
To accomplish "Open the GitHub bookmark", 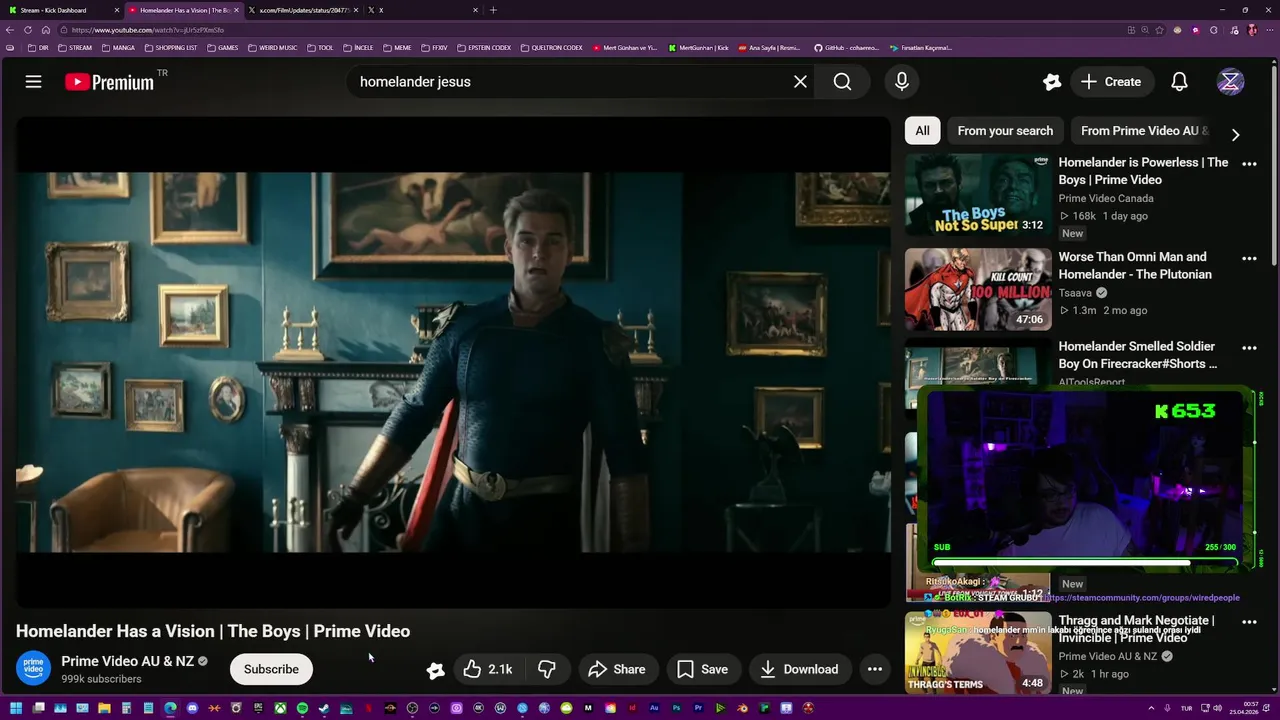I will pos(846,47).
